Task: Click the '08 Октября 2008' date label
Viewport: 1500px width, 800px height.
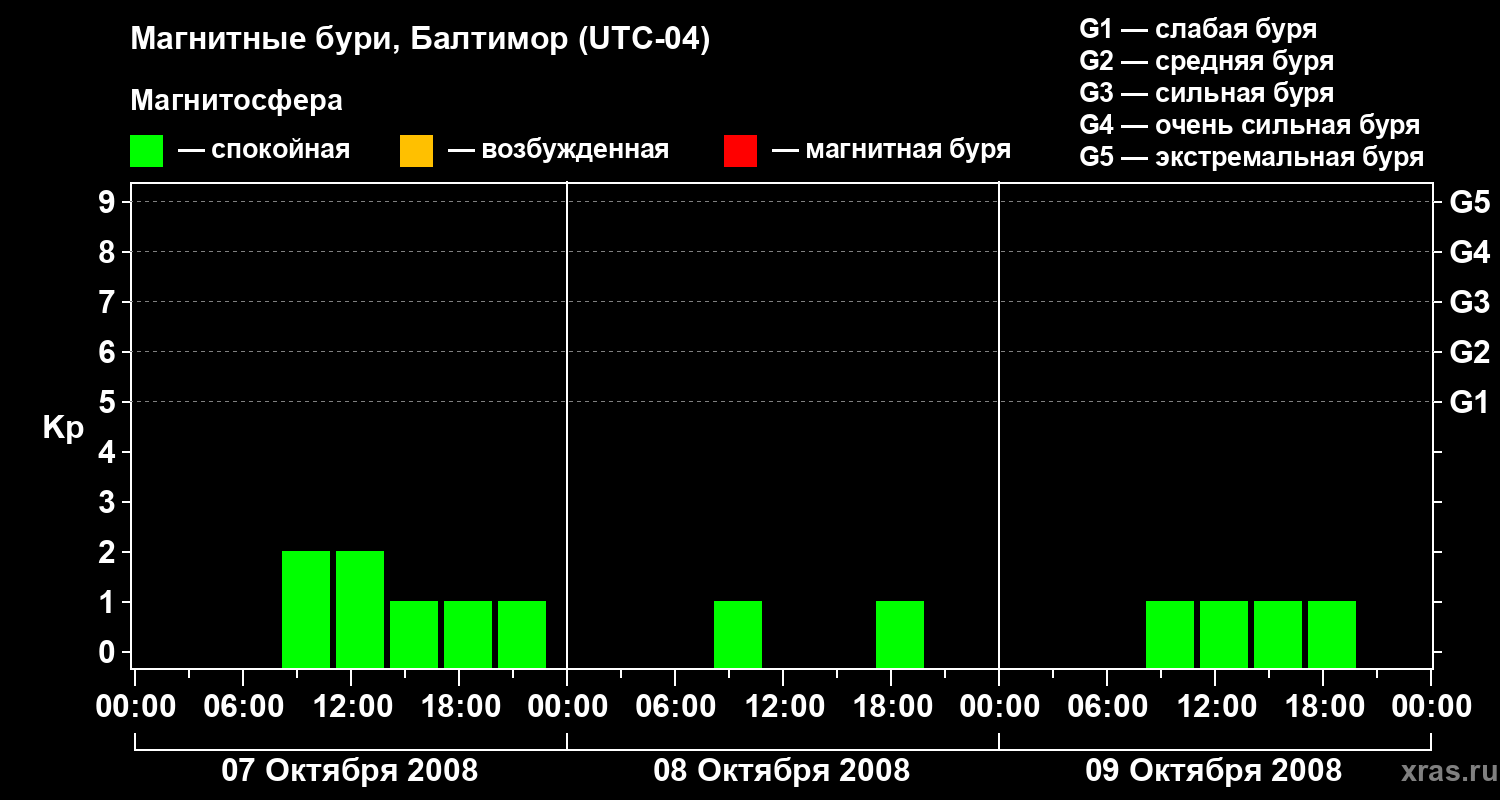Action: point(782,771)
